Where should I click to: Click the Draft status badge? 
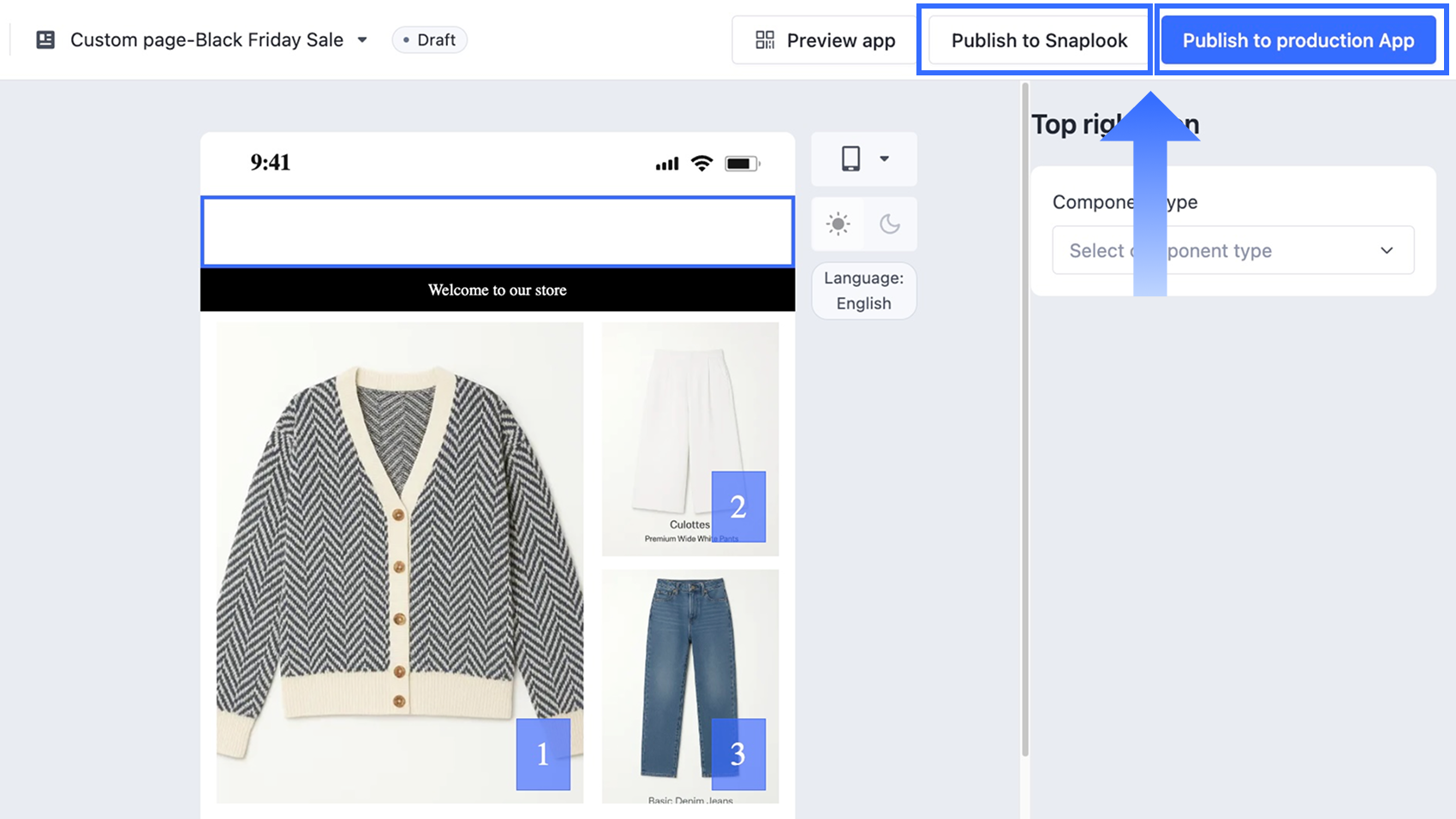click(429, 39)
